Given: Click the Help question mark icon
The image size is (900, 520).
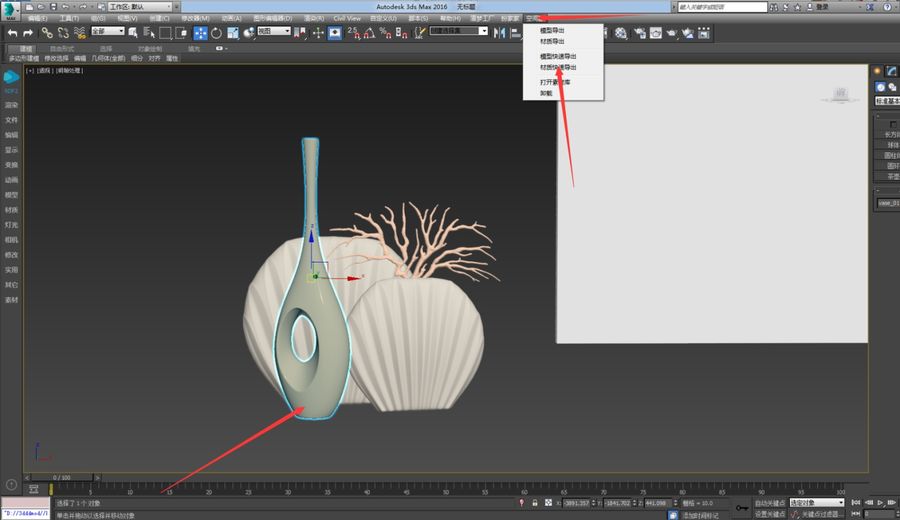Looking at the screenshot, I should coord(887,7).
